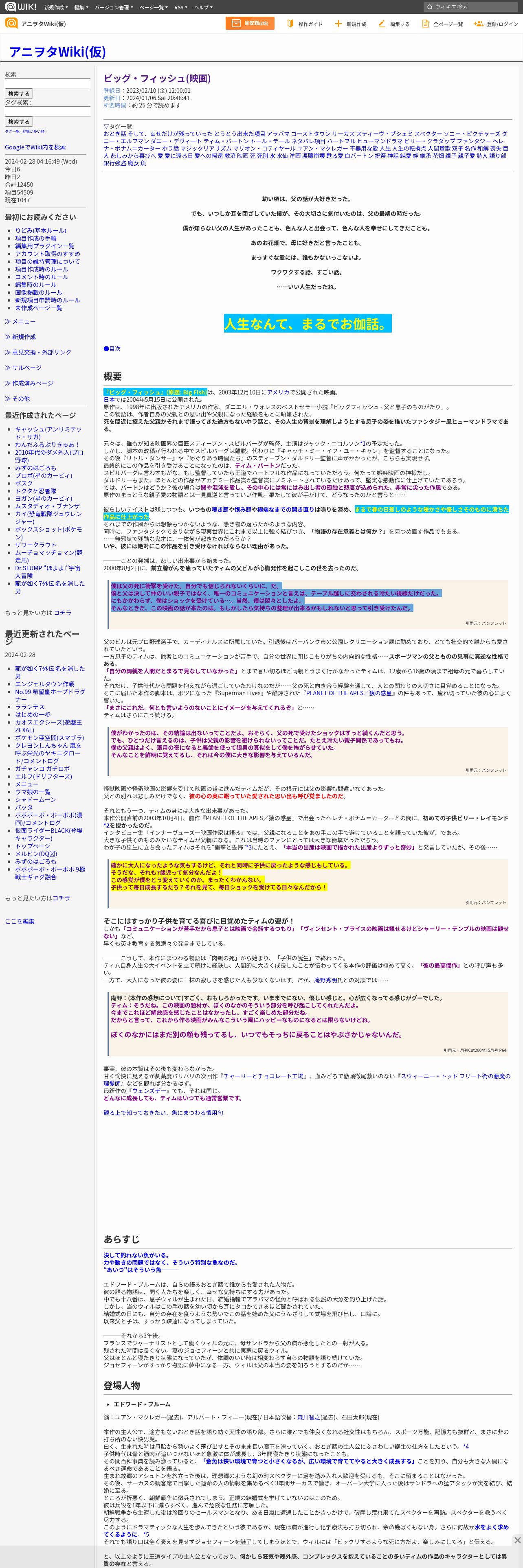
Task: Focus the タグ検索 text field
Action: [x=48, y=112]
